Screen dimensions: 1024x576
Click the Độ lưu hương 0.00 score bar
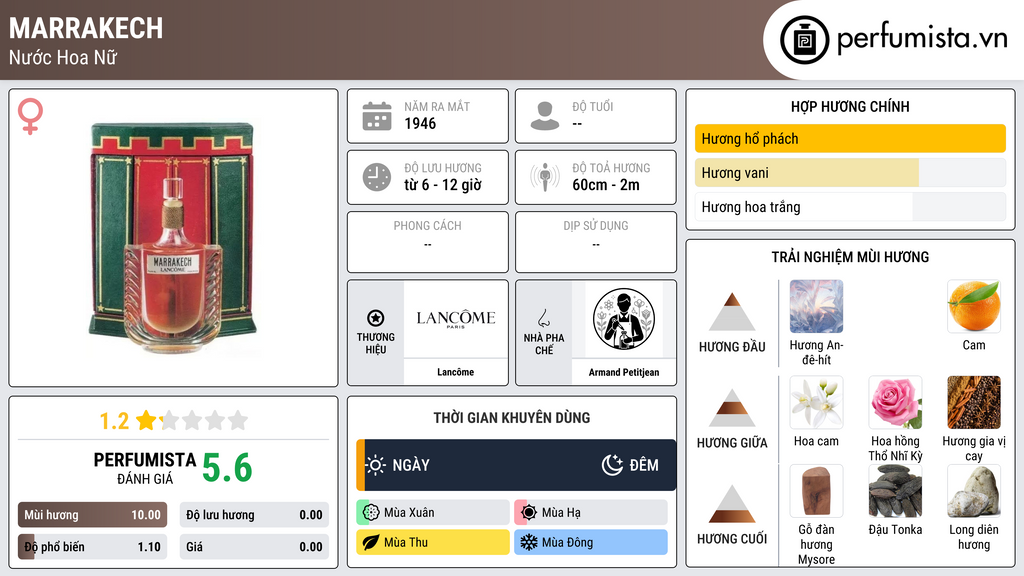coord(254,515)
